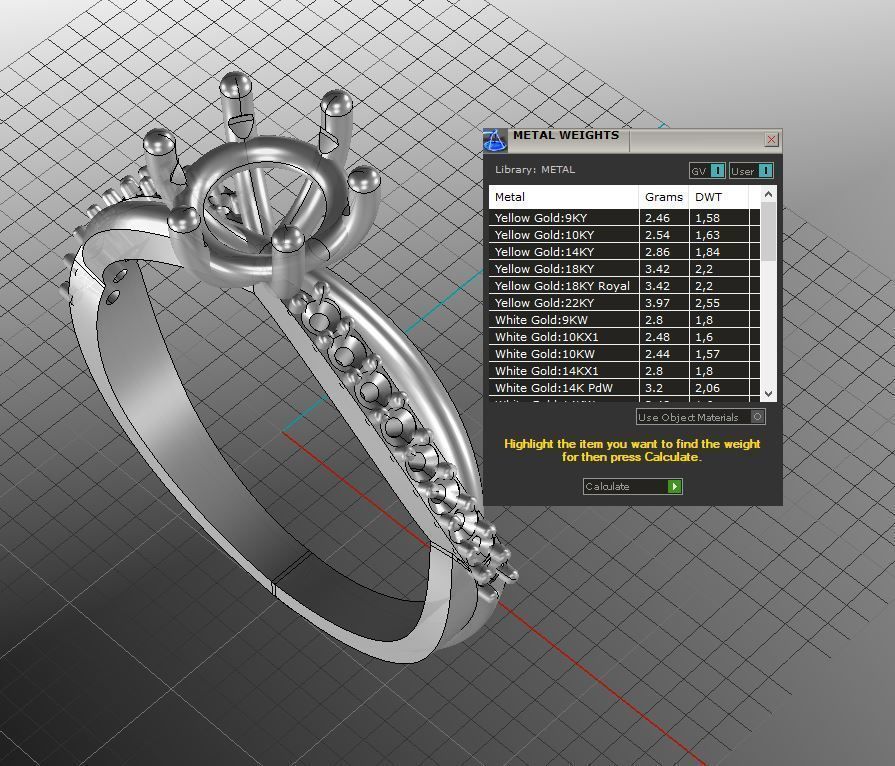Select the Yellow Gold:18KY Royal row
The width and height of the screenshot is (895, 766).
pos(624,286)
